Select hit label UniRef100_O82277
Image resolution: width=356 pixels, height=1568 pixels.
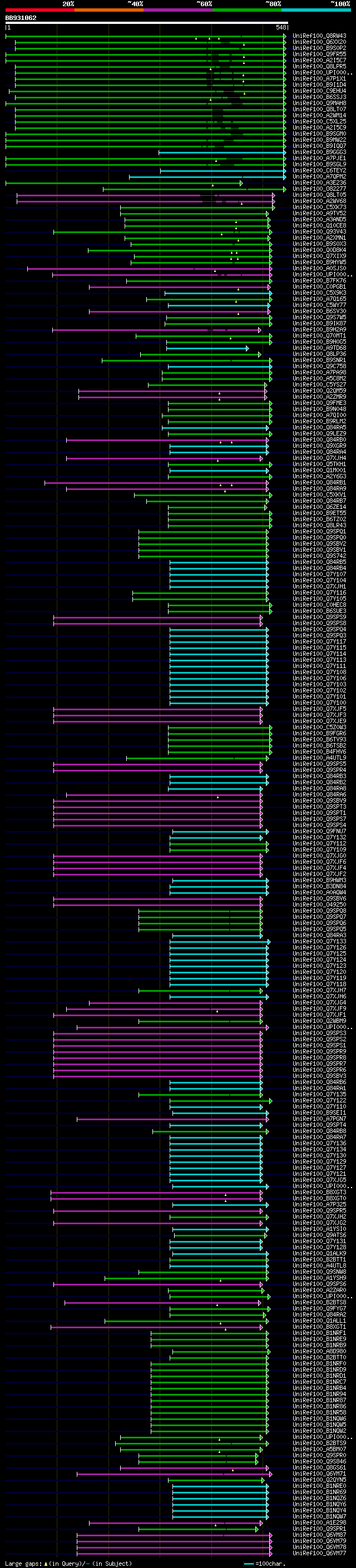click(319, 189)
